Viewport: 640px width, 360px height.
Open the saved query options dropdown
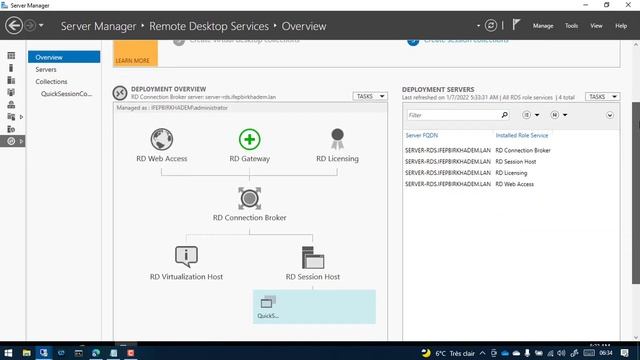pos(558,115)
